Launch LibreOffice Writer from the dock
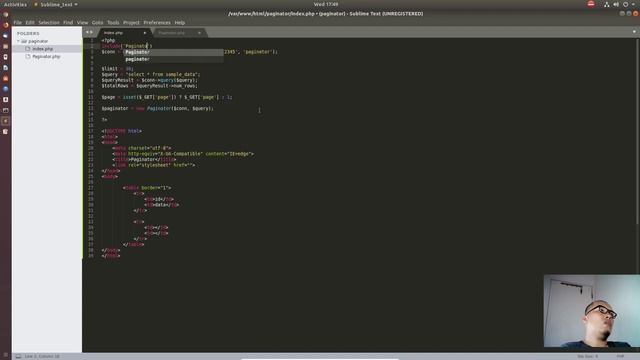 [x=5, y=68]
